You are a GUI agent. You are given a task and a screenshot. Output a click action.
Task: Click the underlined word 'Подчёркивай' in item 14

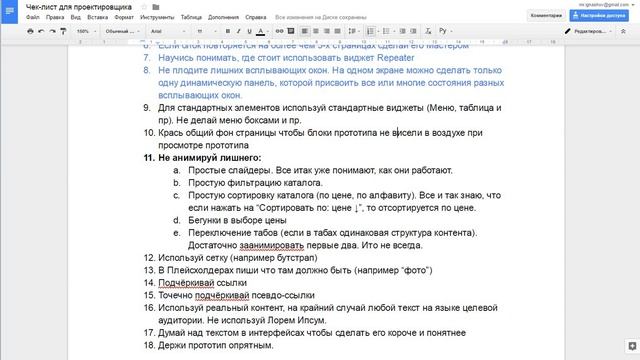[x=186, y=282]
